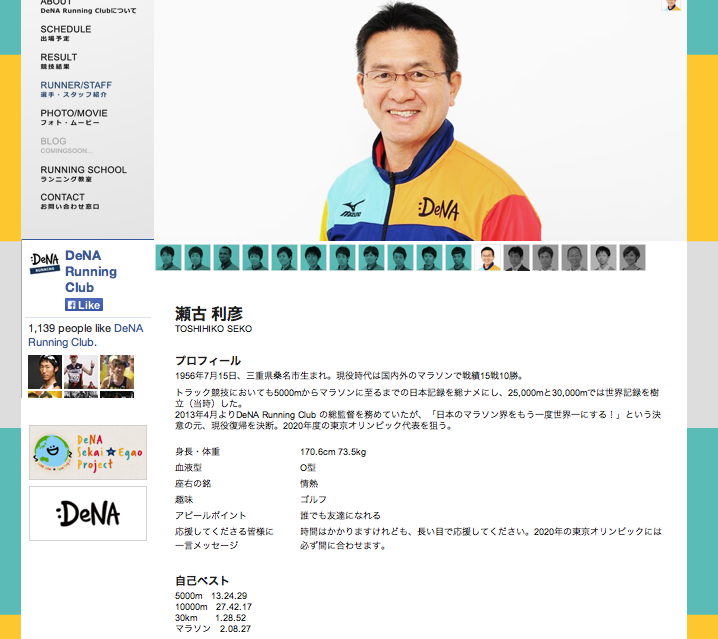This screenshot has width=718, height=639.
Task: Click the ゴルフ hobby value
Action: [313, 499]
